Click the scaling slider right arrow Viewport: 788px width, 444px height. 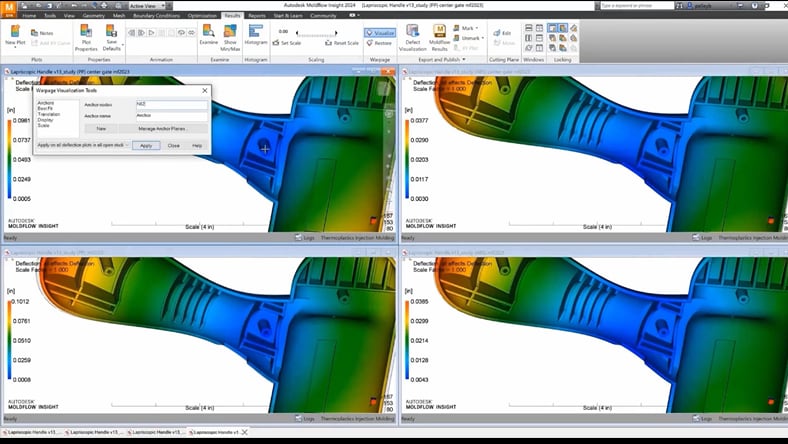336,33
